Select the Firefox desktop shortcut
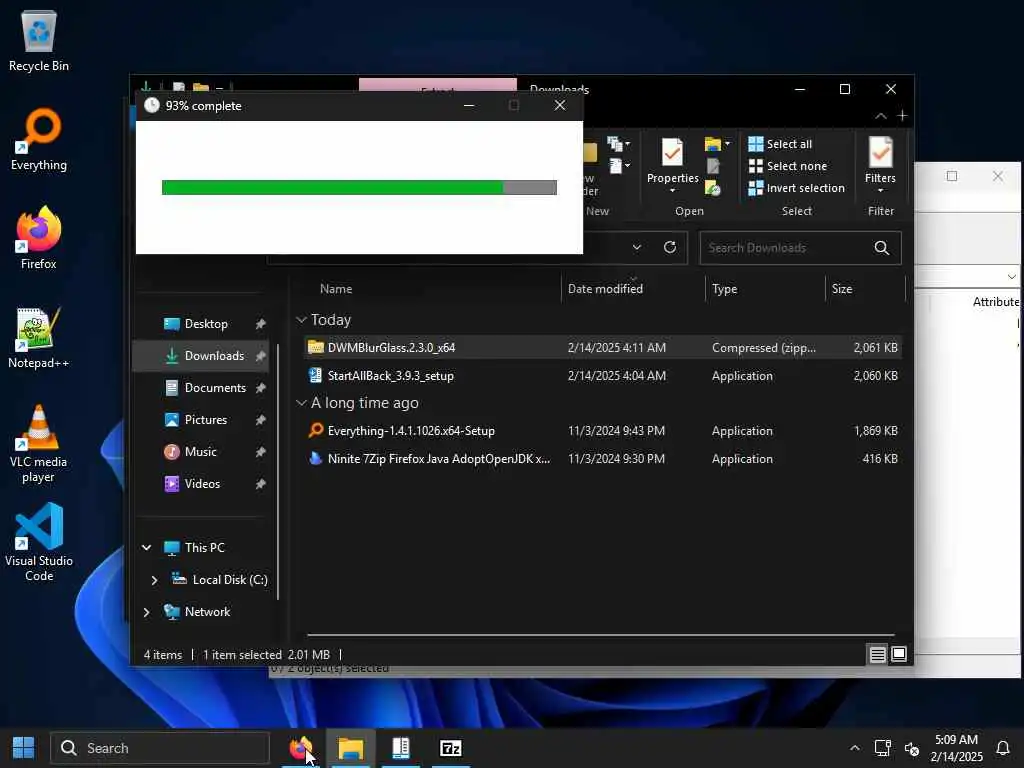The image size is (1024, 768). [39, 238]
